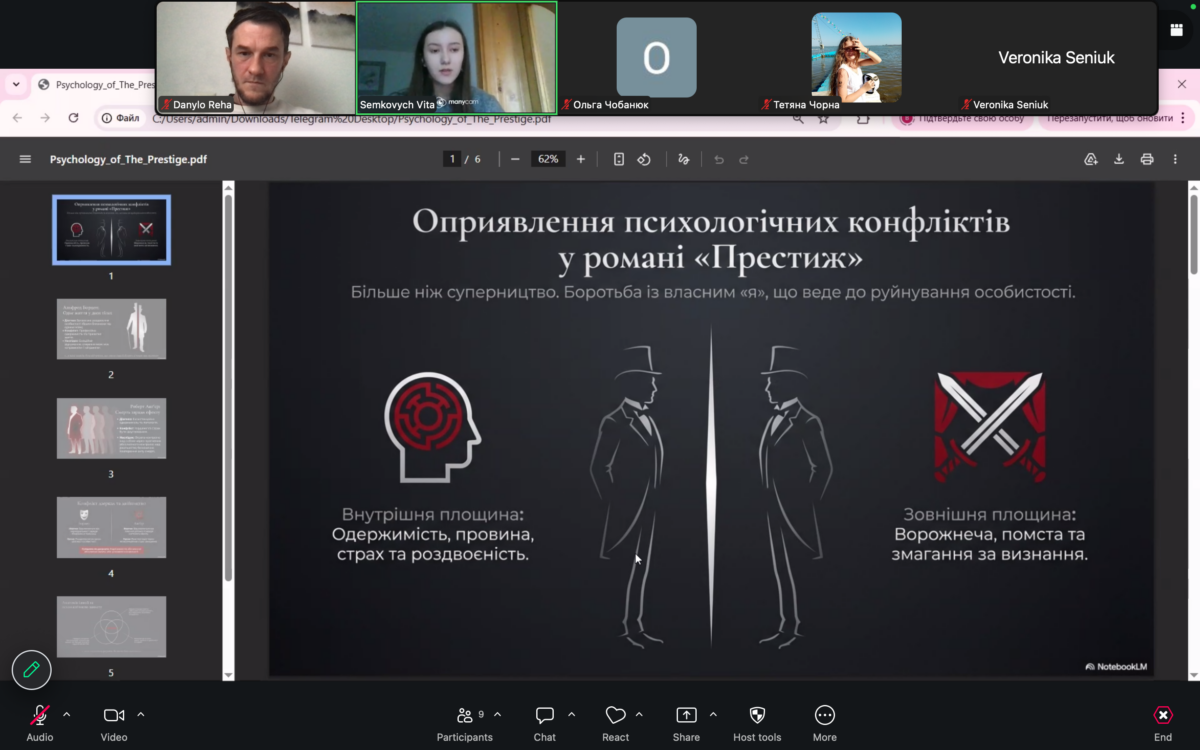Viewport: 1200px width, 750px height.
Task: Rotate the PDF with the rotate icon
Action: pyautogui.click(x=645, y=159)
